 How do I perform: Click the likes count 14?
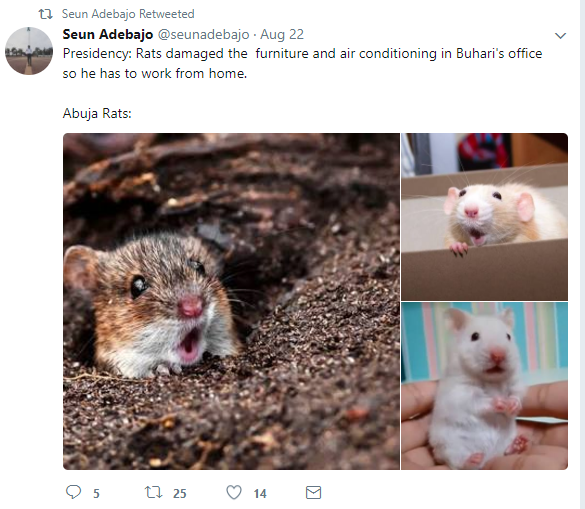pos(260,493)
